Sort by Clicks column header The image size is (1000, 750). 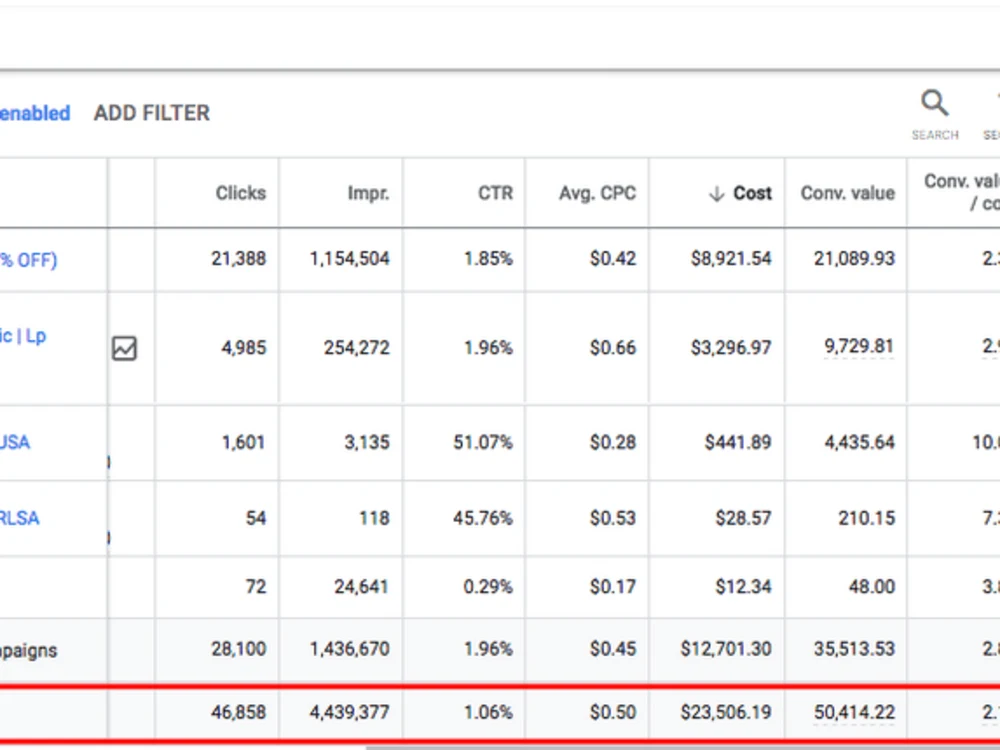pos(240,193)
